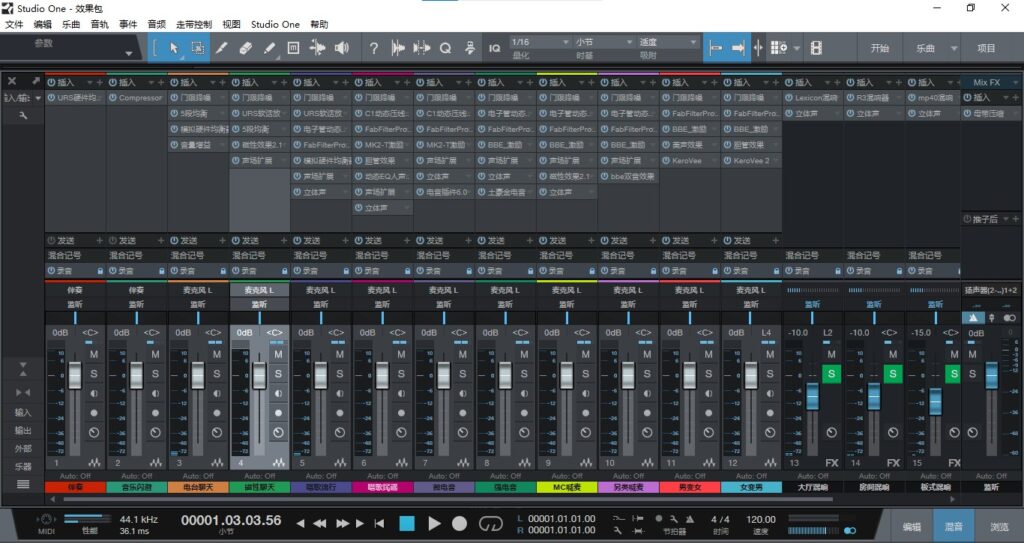Switch to the 编辑 edit view
The width and height of the screenshot is (1024, 543).
(x=912, y=526)
